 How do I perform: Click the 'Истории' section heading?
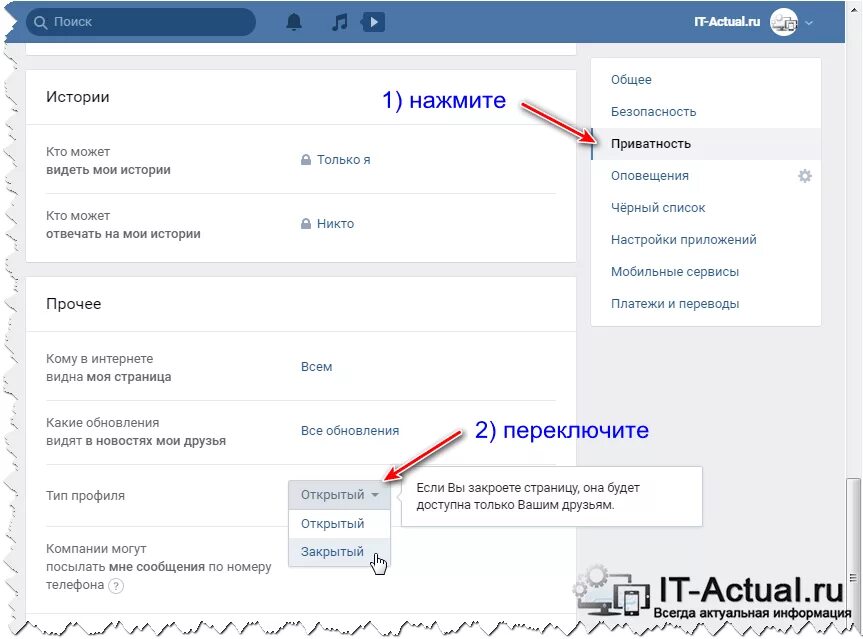pyautogui.click(x=78, y=97)
